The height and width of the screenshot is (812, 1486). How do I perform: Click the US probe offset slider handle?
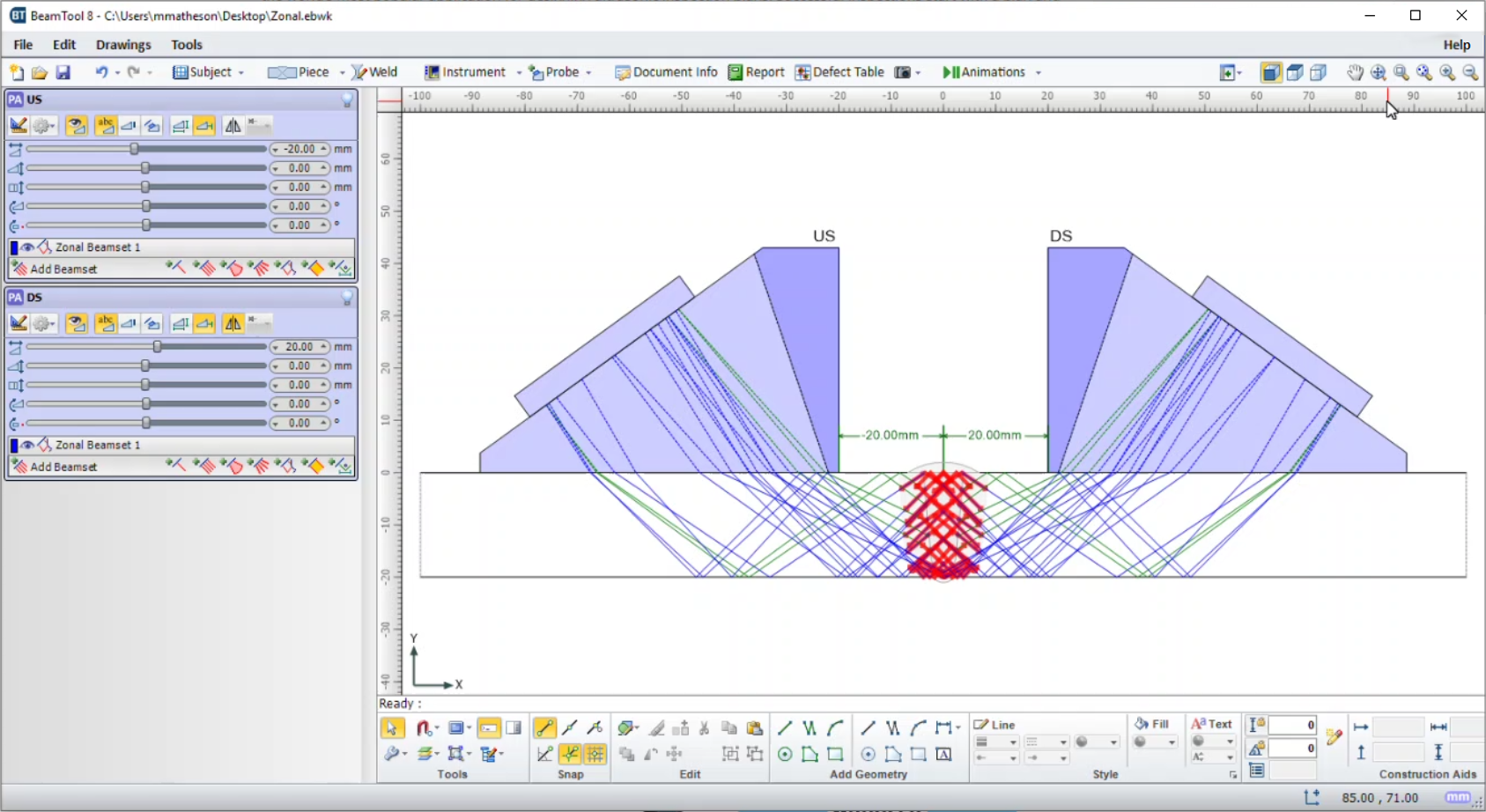pos(135,150)
